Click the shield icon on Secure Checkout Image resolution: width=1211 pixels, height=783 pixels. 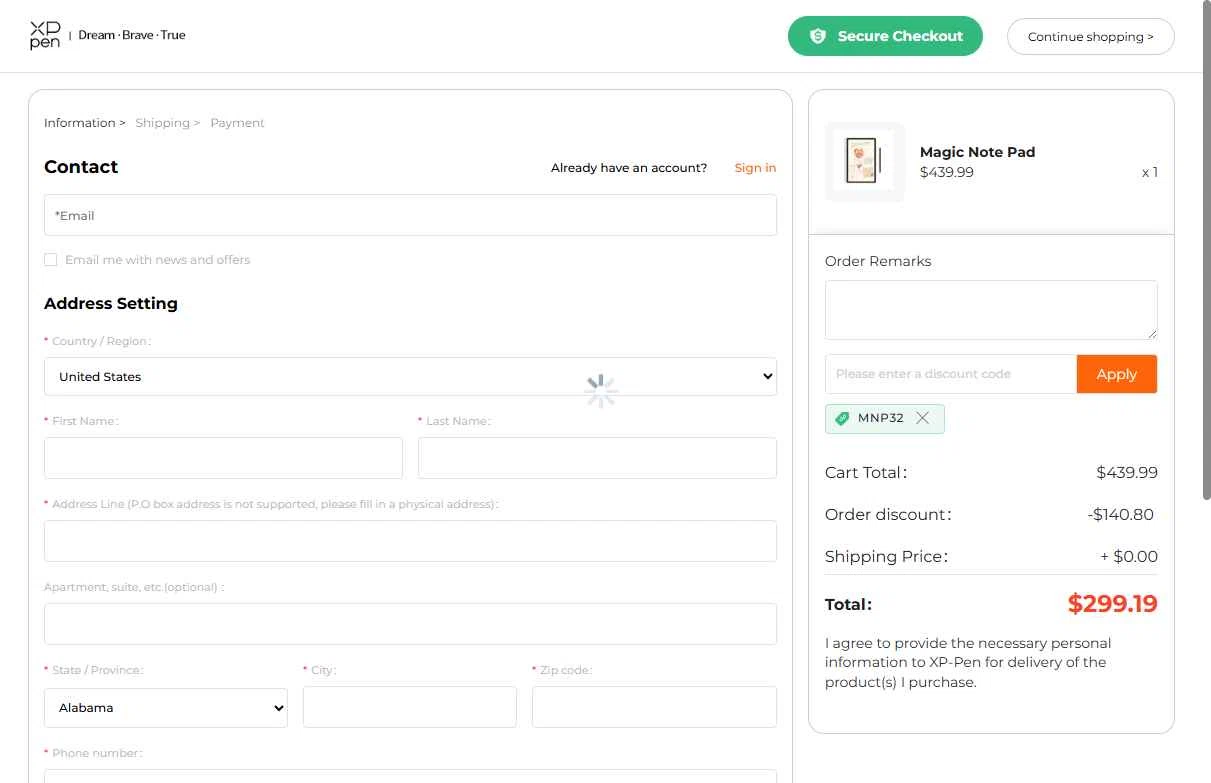tap(817, 36)
